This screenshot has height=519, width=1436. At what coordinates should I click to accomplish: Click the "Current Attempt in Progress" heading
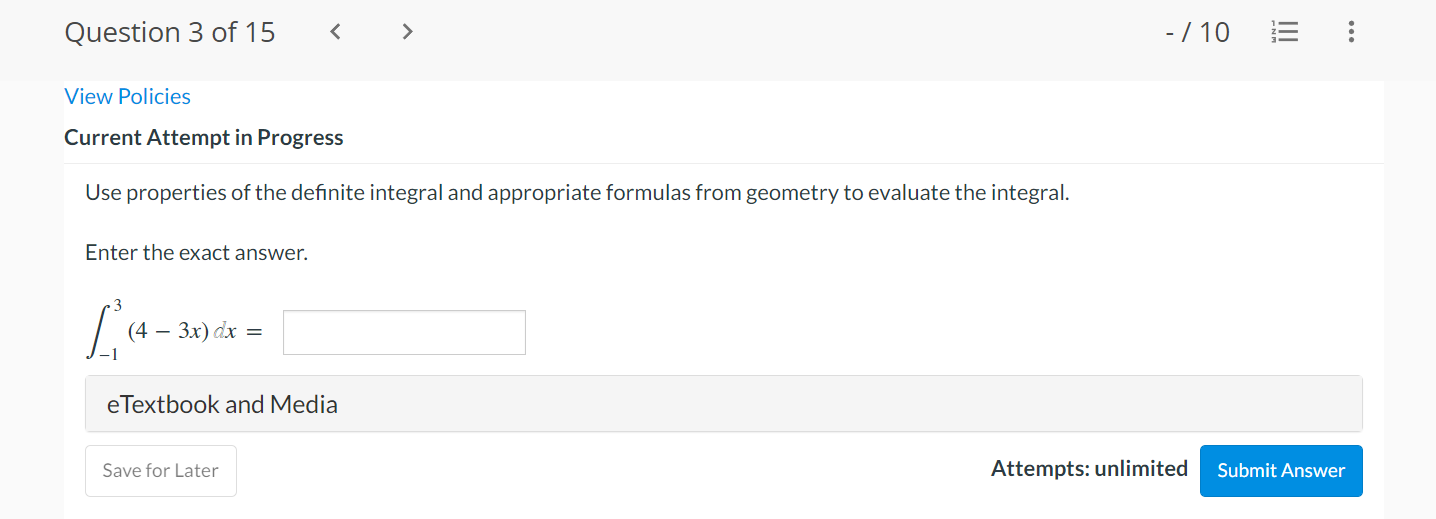coord(204,138)
